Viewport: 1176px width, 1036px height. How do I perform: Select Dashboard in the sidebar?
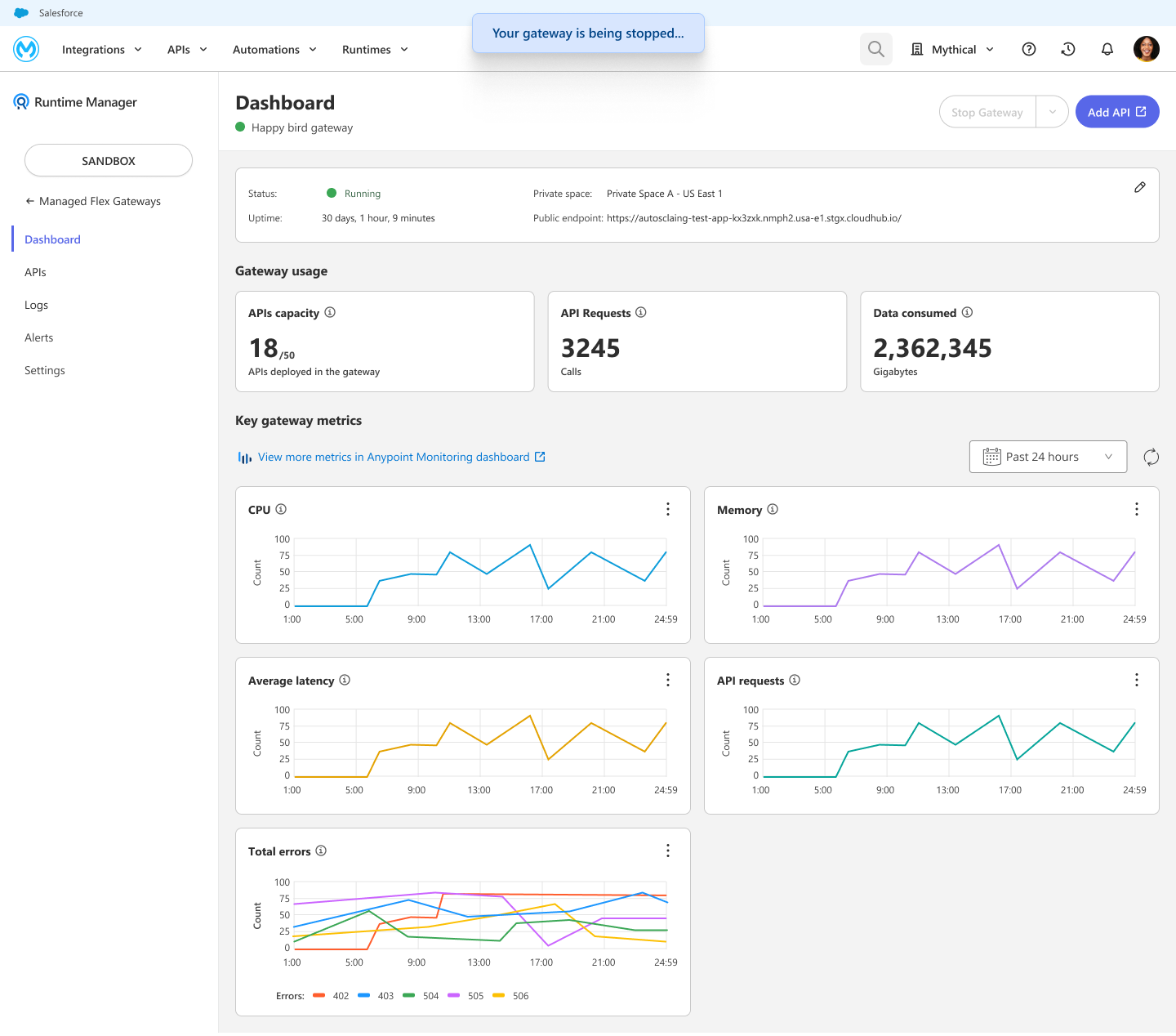pos(52,239)
